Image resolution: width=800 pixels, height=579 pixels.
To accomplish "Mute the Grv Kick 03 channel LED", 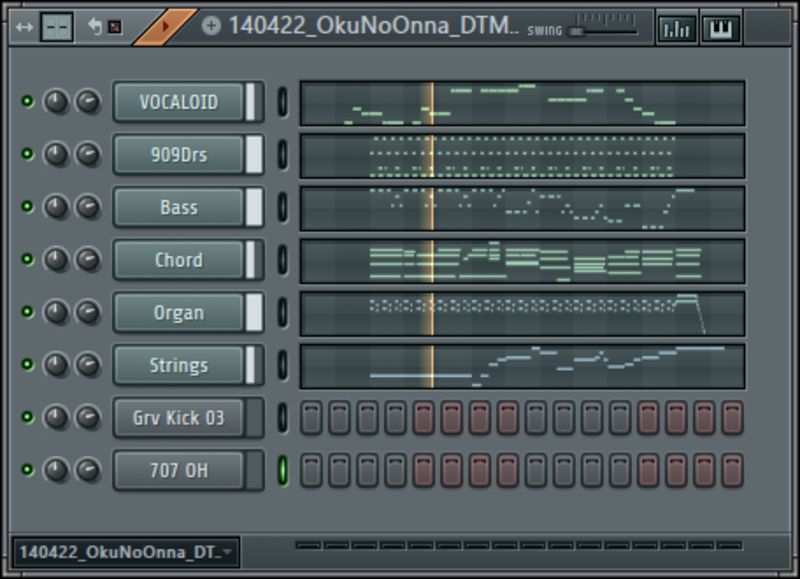I will [28, 417].
